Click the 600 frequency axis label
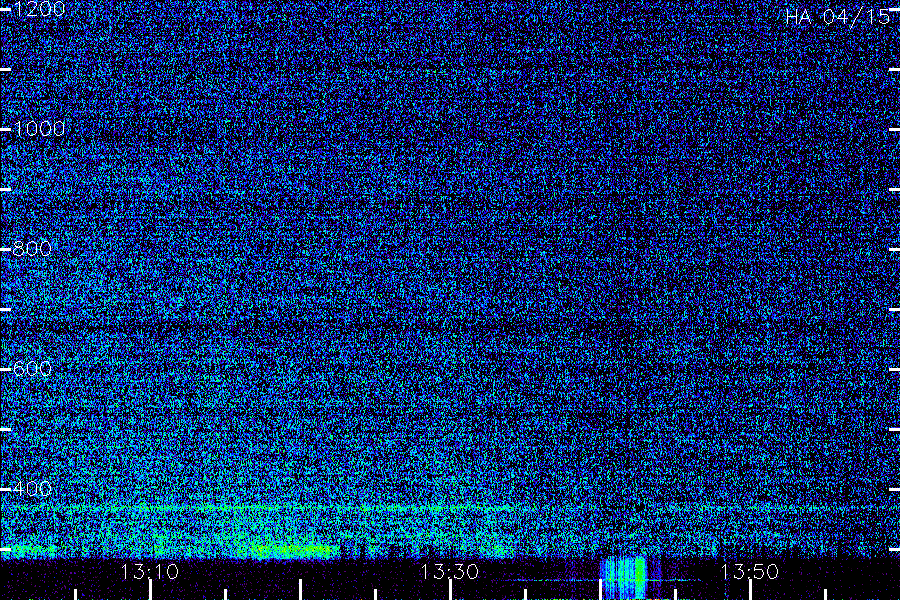 [32, 369]
